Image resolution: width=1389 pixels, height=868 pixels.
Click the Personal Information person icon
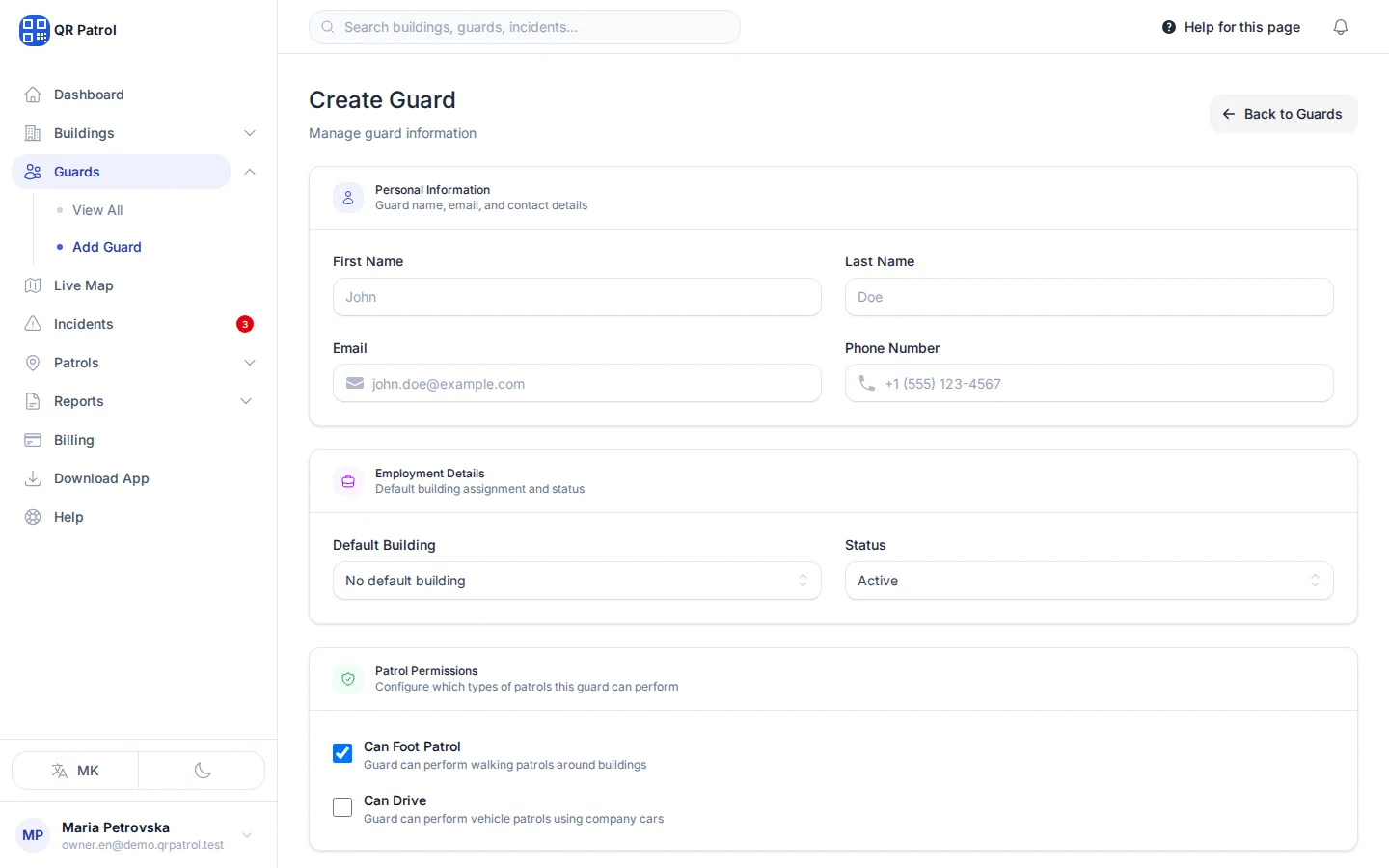click(x=348, y=198)
